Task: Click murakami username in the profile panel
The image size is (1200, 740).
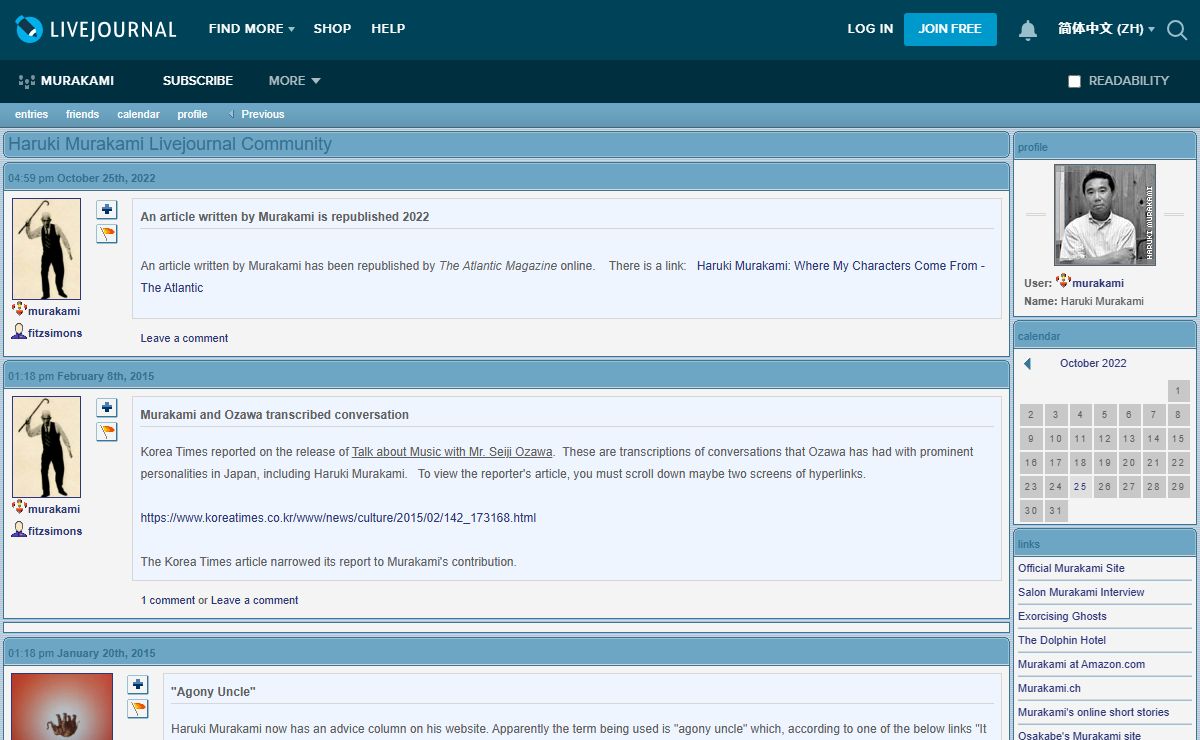Action: tap(1098, 283)
